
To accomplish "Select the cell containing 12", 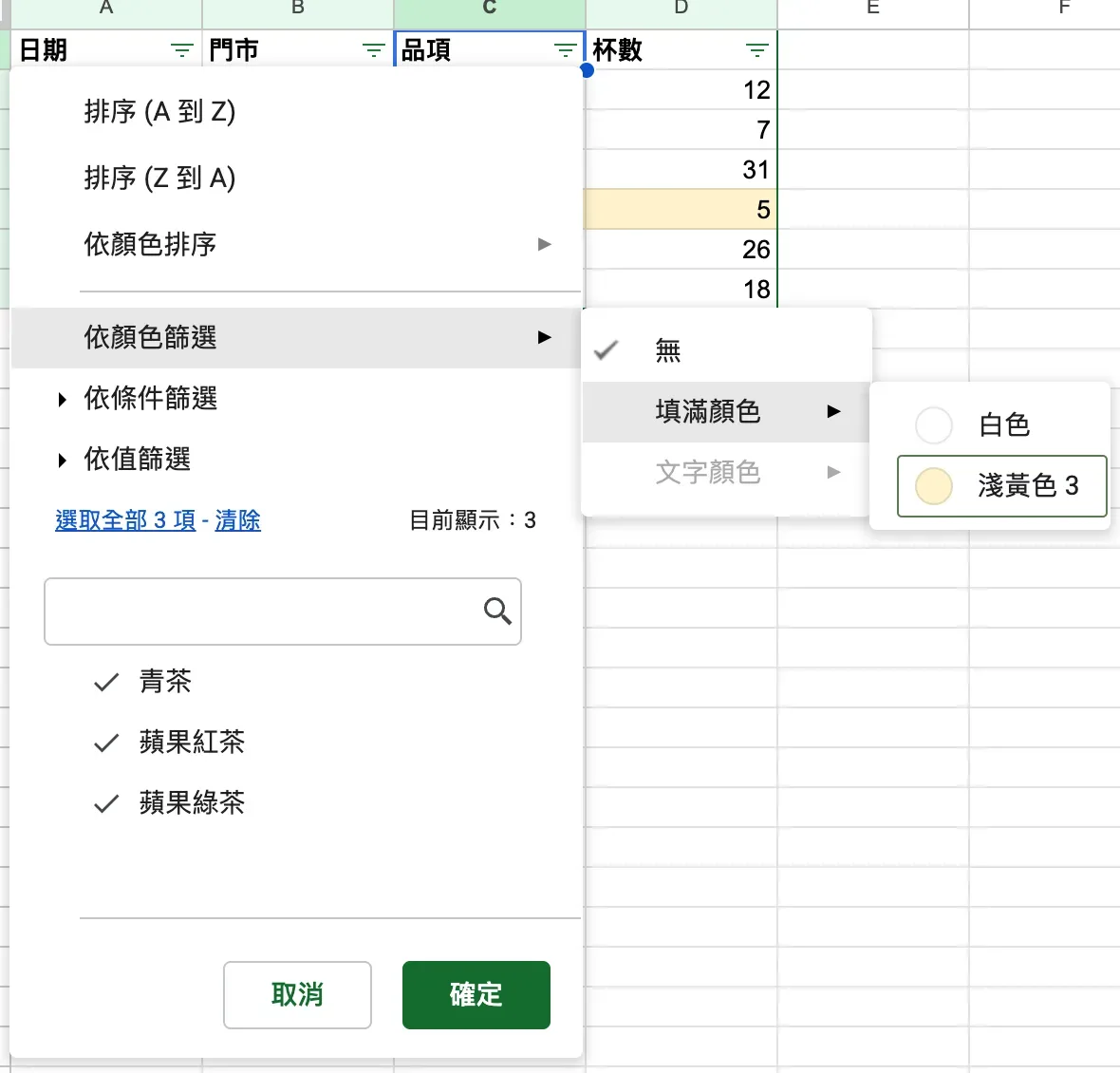I will [681, 90].
